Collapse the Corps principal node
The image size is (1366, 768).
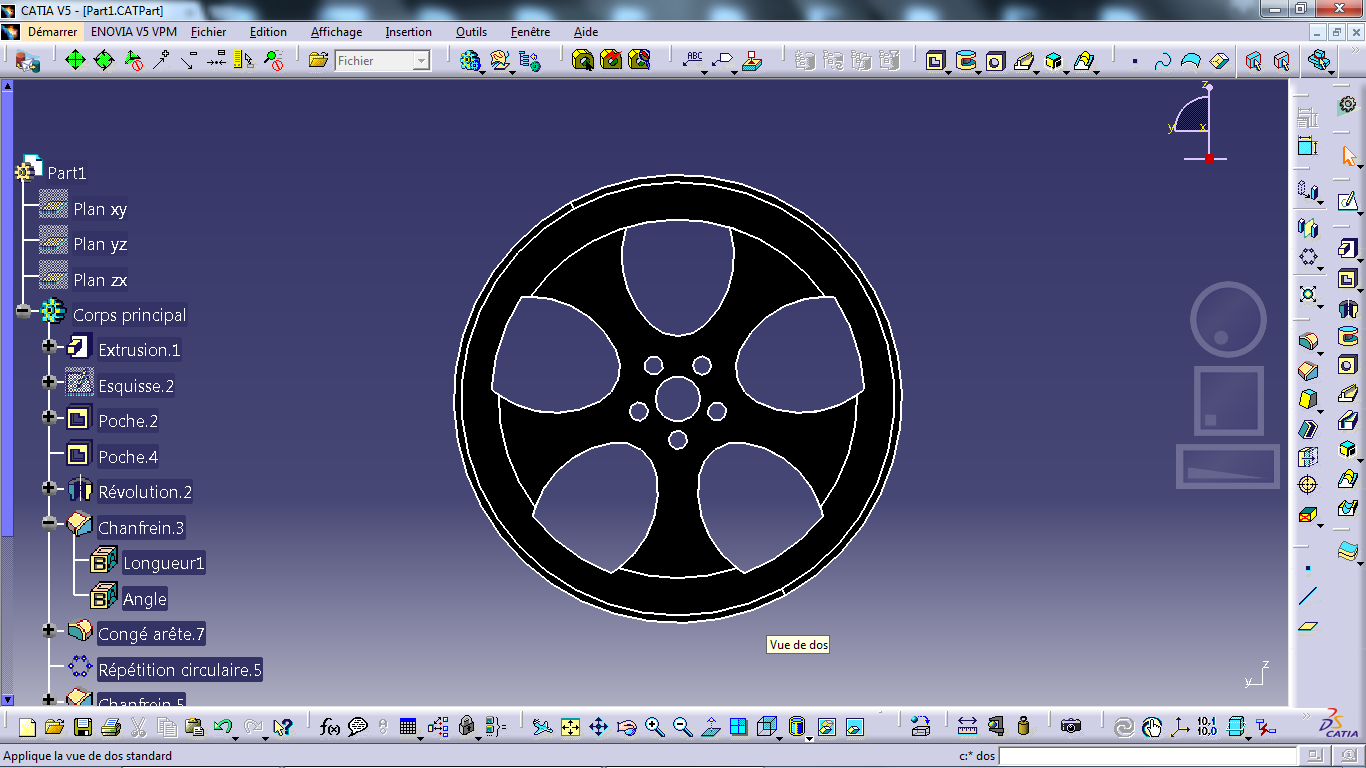24,312
